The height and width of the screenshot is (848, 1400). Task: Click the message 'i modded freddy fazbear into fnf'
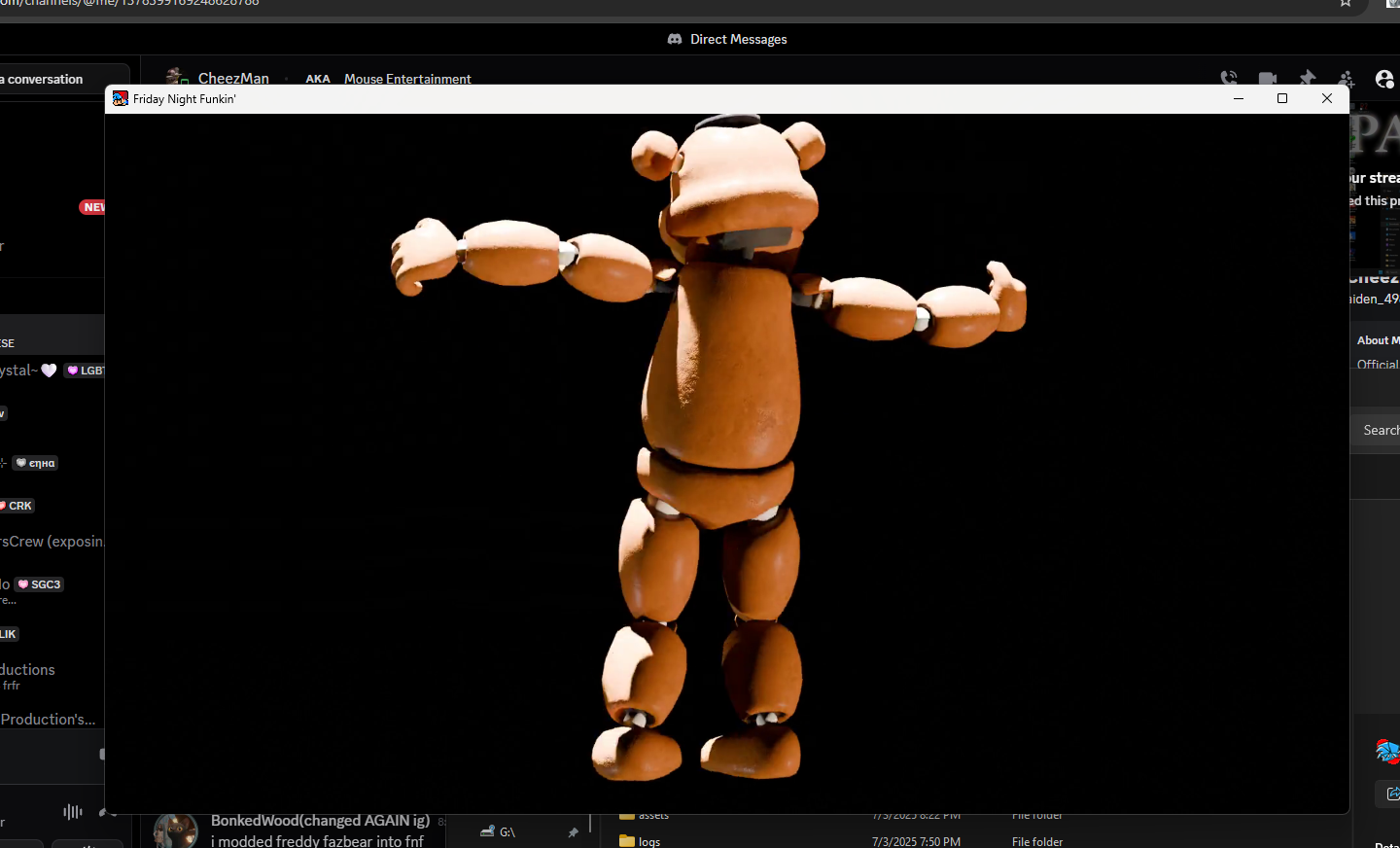pos(317,841)
